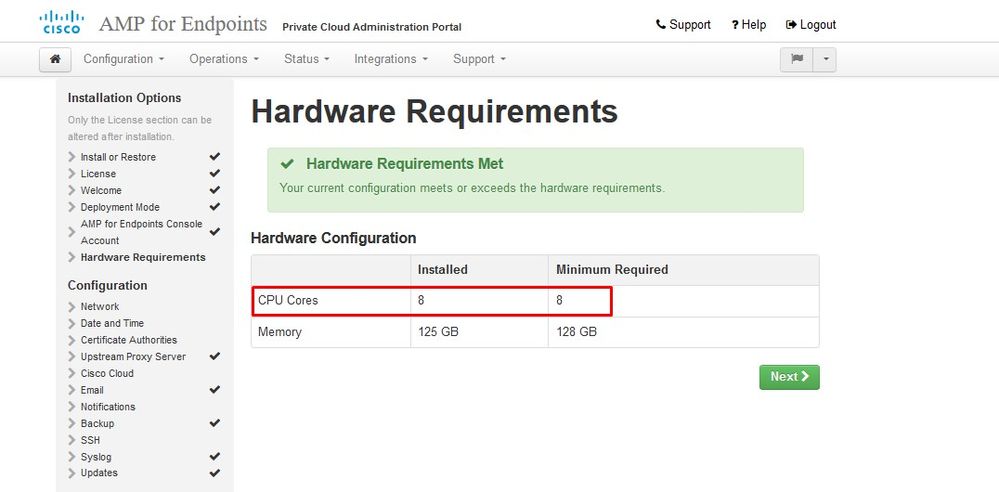The width and height of the screenshot is (999, 492).
Task: Click checkmark beside Syslog
Action: point(215,456)
